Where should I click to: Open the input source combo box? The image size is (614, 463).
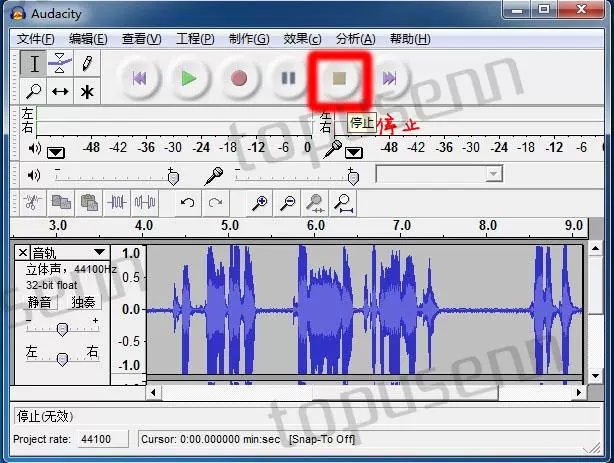tap(439, 174)
